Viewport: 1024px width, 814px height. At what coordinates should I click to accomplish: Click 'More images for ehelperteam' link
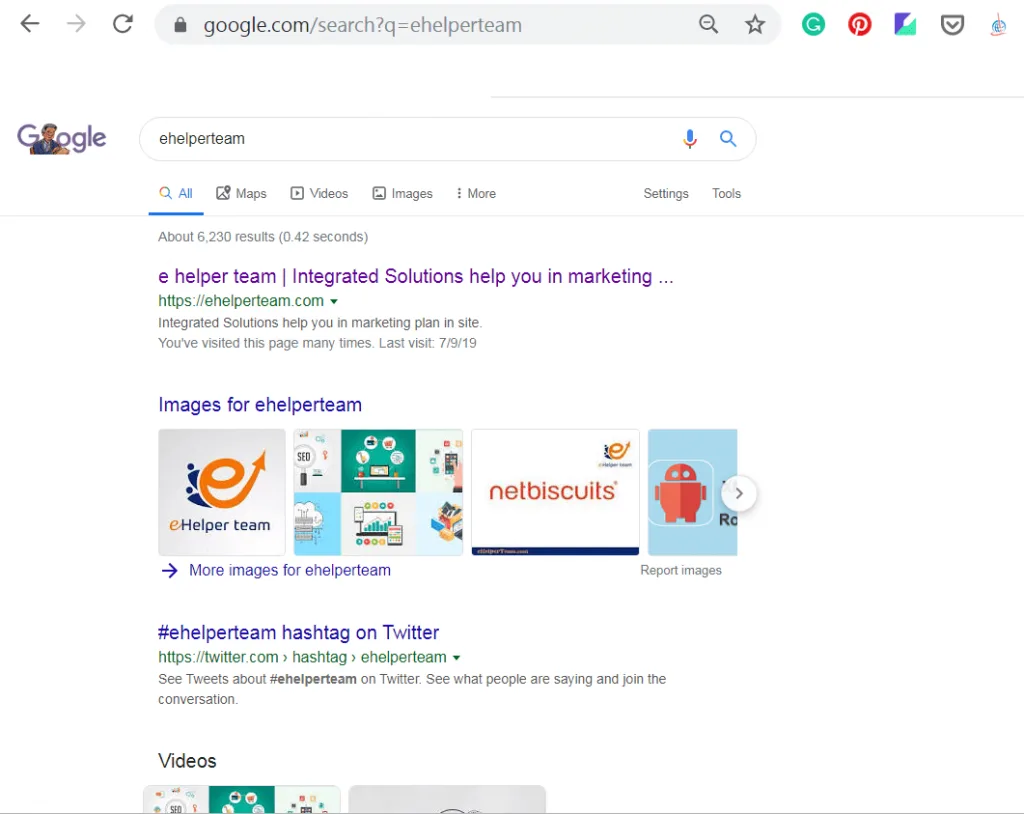(x=290, y=570)
